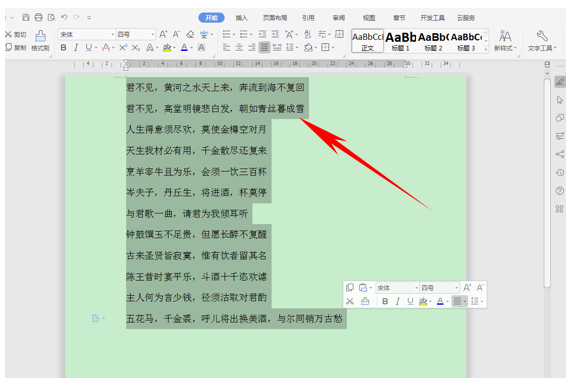Increase font size in ribbon
The width and height of the screenshot is (566, 378).
pyautogui.click(x=163, y=34)
